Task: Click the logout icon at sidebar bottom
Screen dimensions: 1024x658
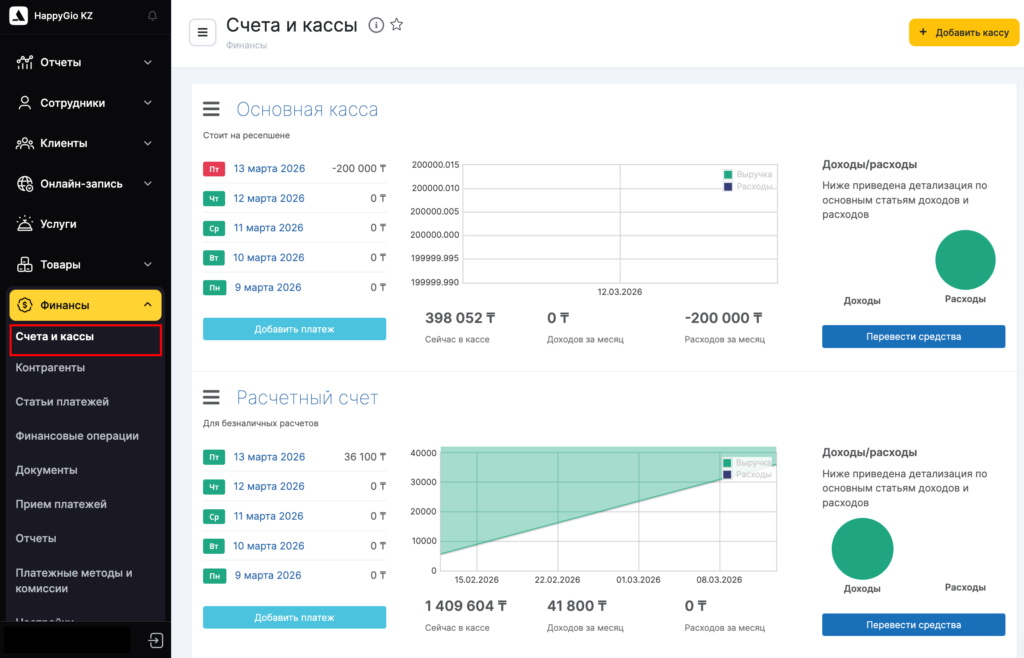Action: pyautogui.click(x=157, y=640)
